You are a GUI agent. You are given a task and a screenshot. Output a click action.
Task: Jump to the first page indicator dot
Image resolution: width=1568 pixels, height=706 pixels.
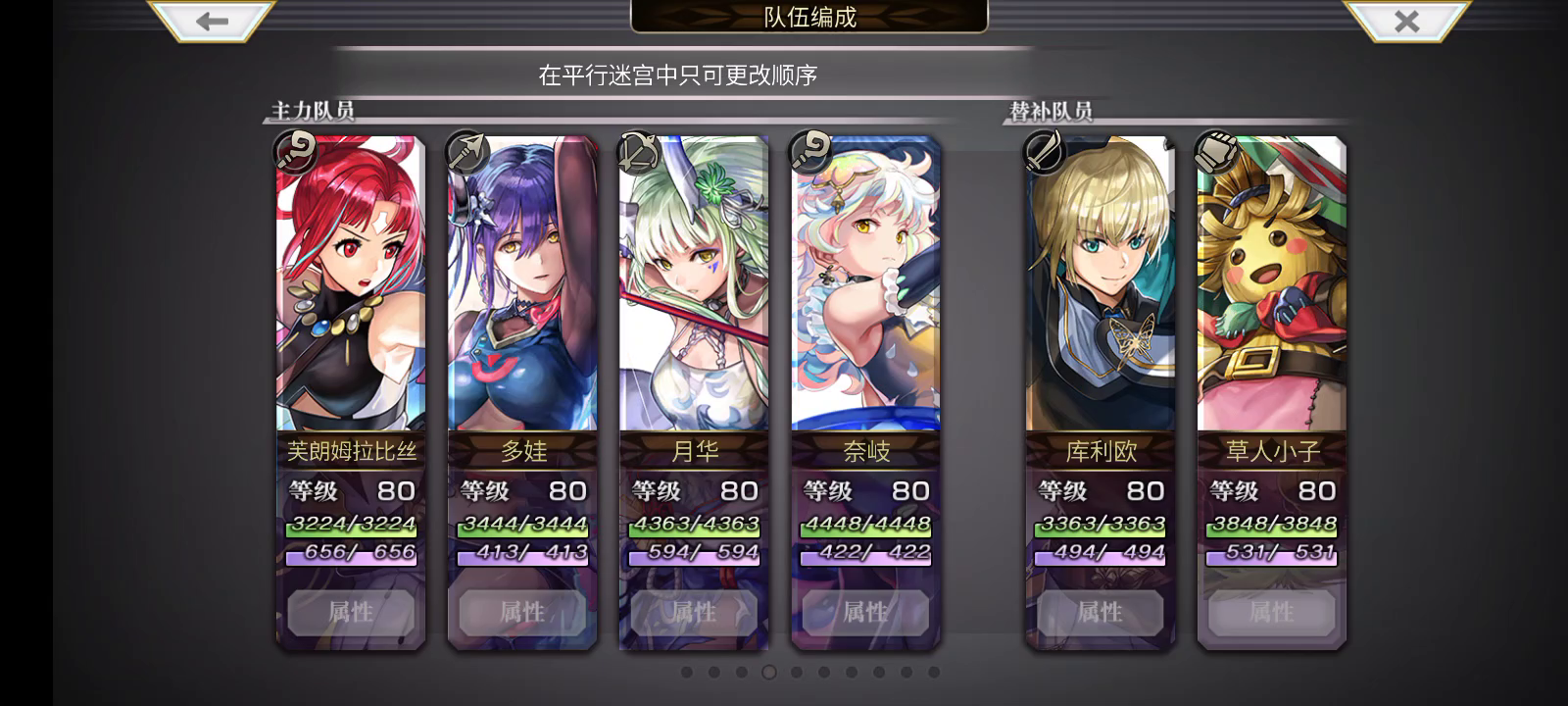pos(687,672)
